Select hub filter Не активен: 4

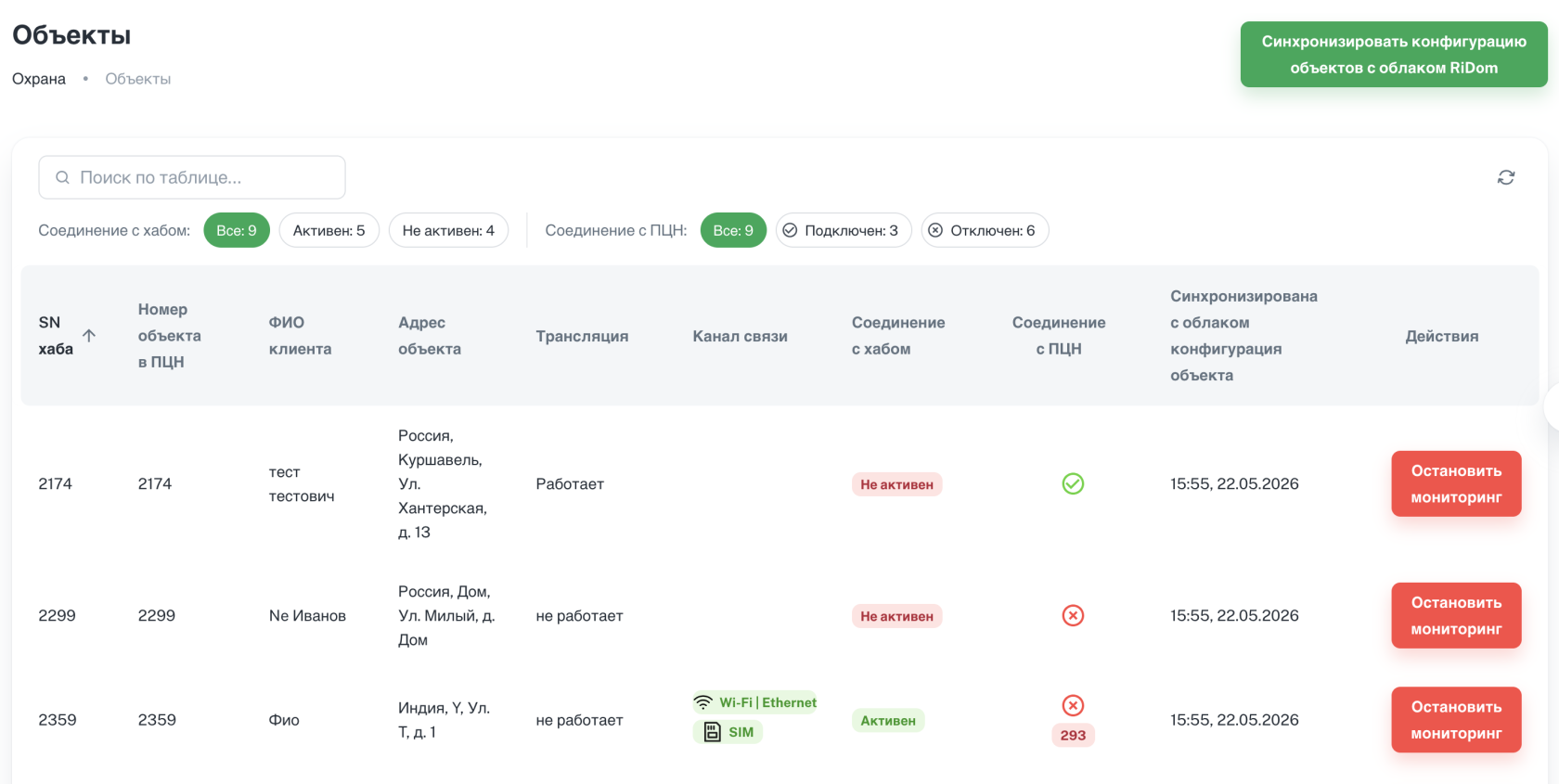(448, 230)
